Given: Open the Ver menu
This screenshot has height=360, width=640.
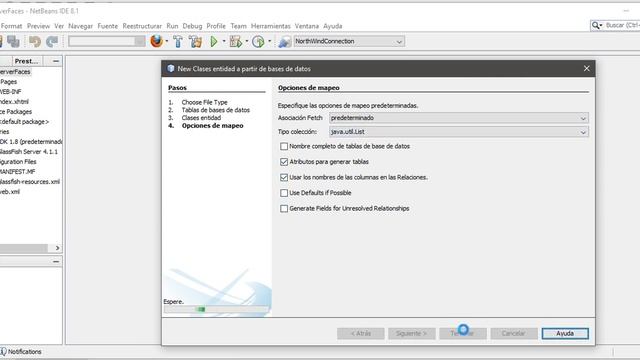Looking at the screenshot, I should point(59,26).
